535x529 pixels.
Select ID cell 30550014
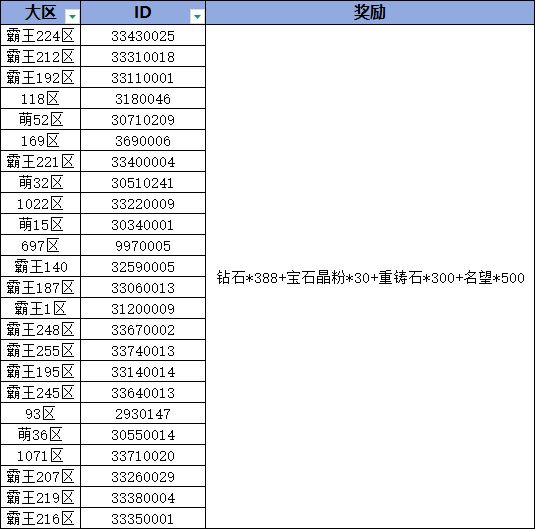point(143,434)
